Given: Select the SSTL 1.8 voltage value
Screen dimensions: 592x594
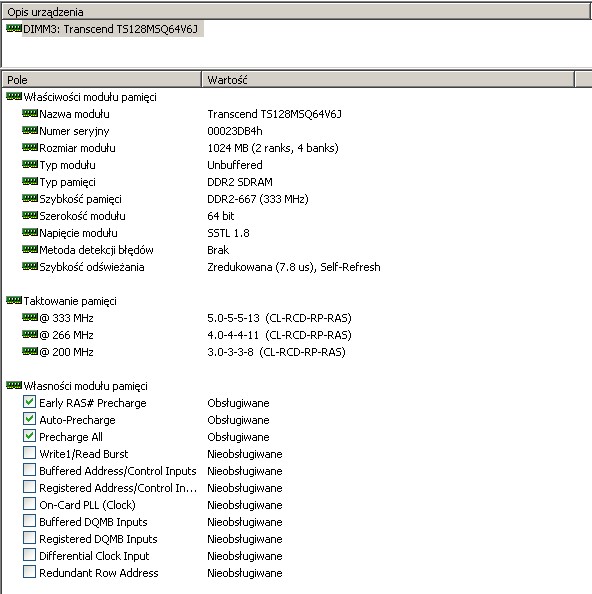Looking at the screenshot, I should [x=228, y=233].
